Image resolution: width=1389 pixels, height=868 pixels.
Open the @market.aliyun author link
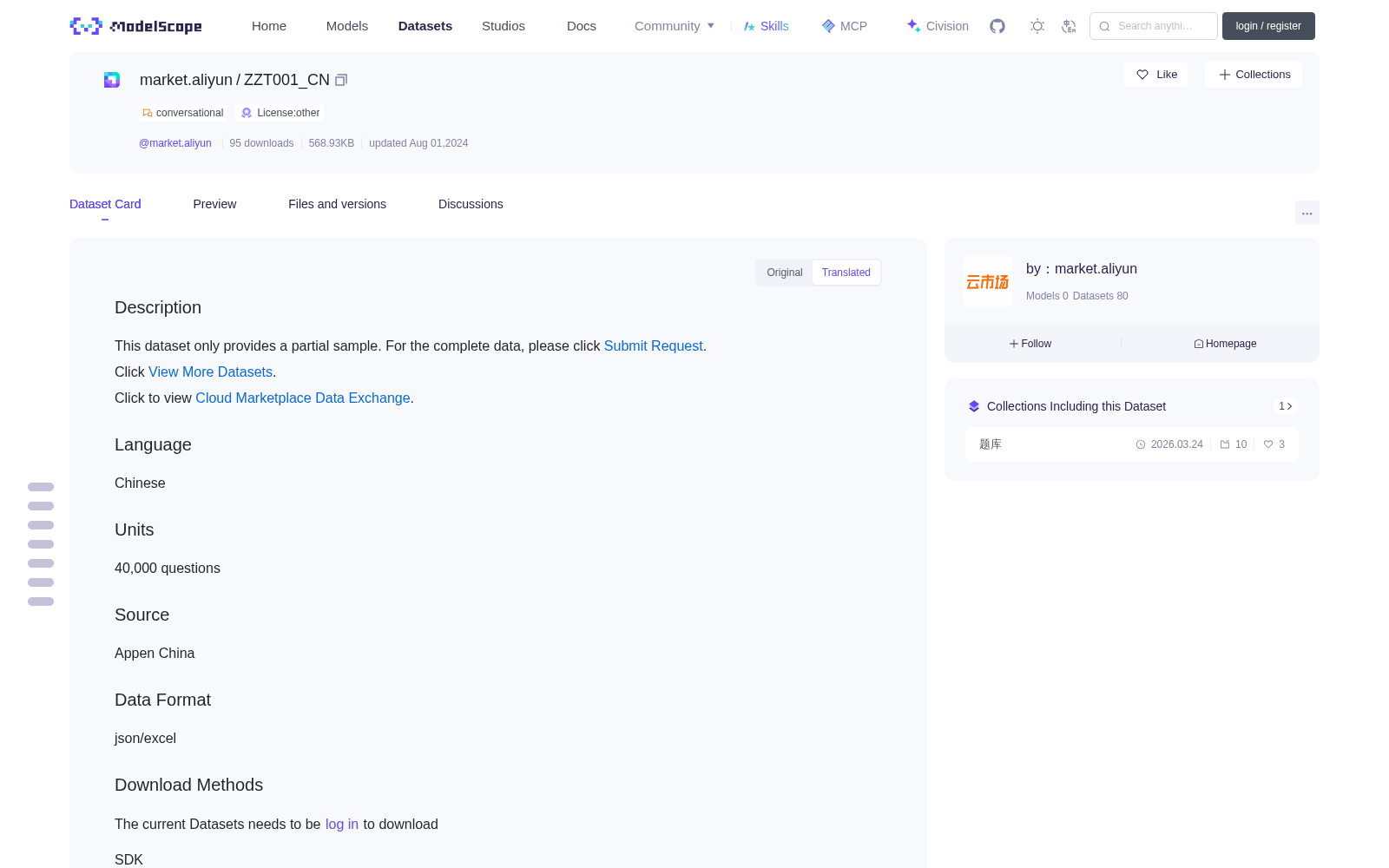click(175, 143)
